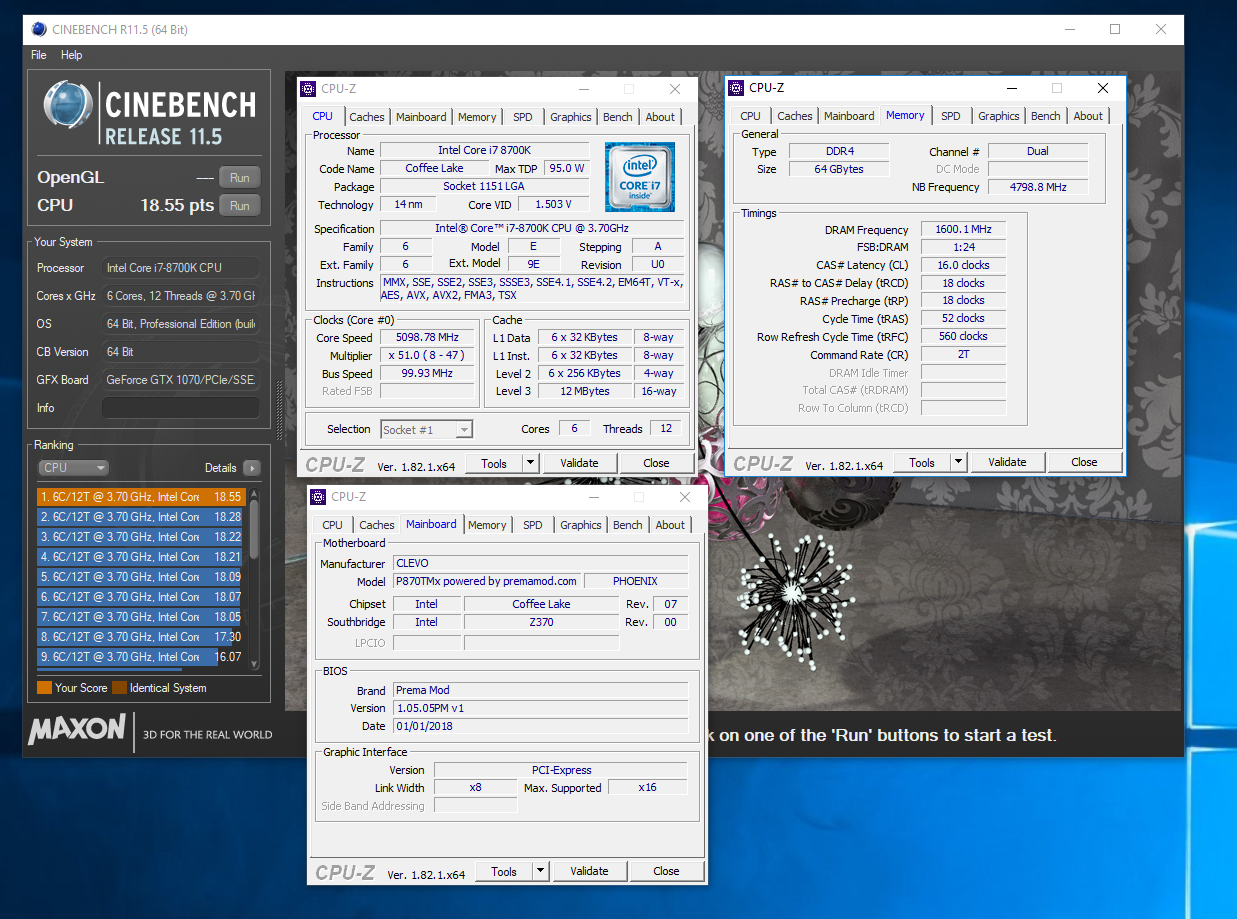The width and height of the screenshot is (1237, 919).
Task: Click the CPU-Z Mainboard window title icon
Action: click(x=318, y=497)
